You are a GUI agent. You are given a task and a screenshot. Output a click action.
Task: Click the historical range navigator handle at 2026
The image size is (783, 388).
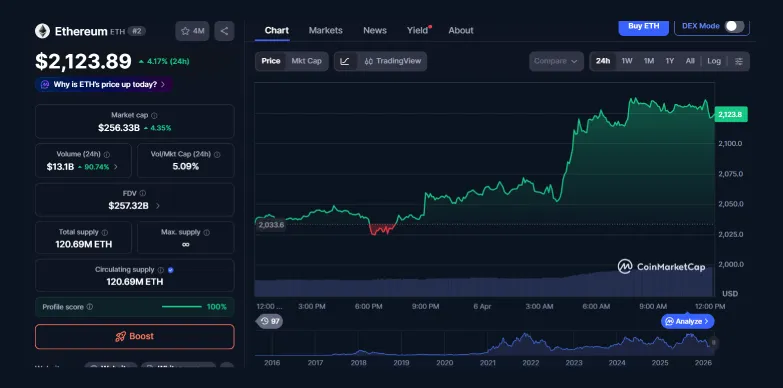pos(714,343)
